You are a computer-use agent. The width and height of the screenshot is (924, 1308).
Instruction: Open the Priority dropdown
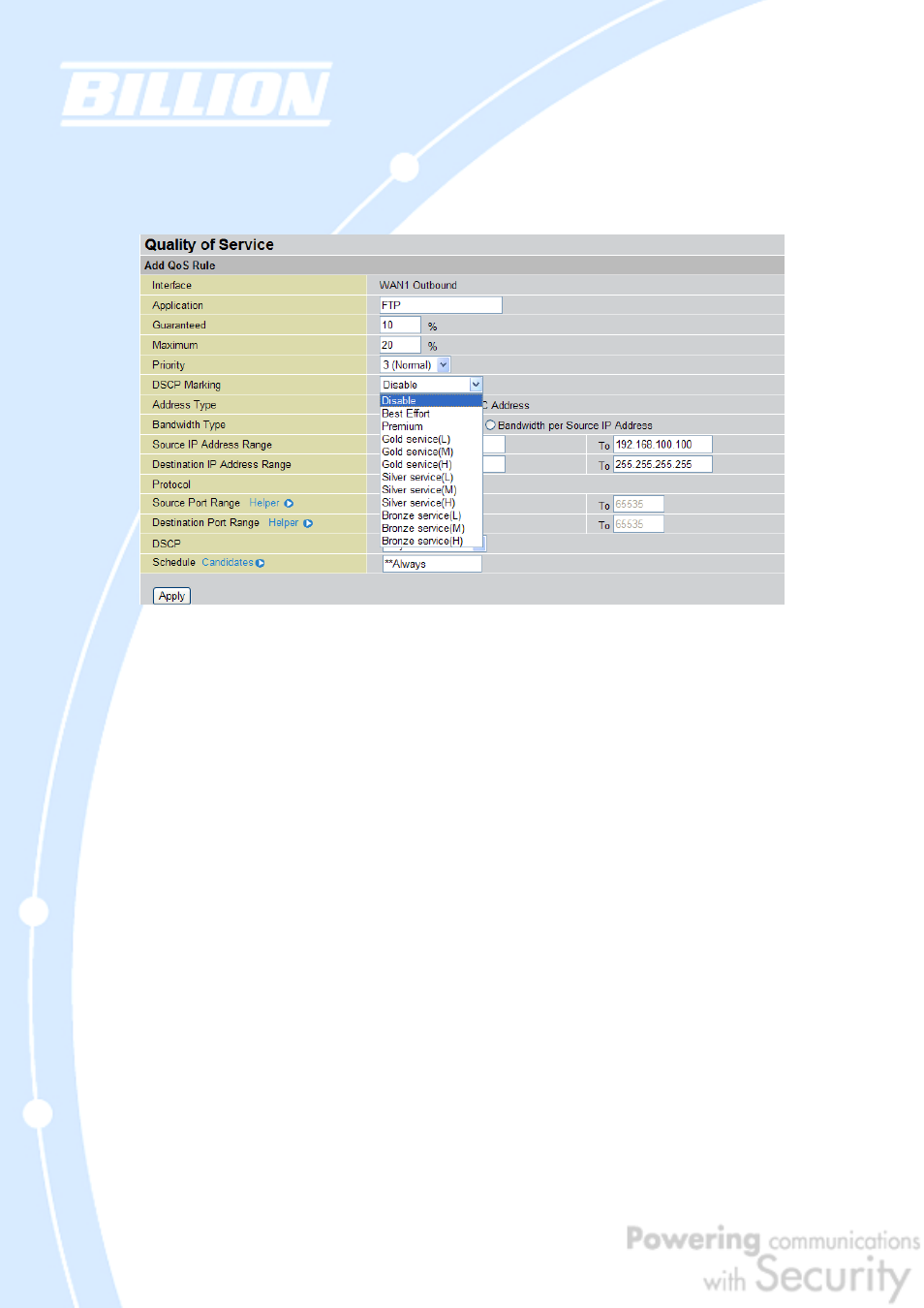click(x=444, y=365)
